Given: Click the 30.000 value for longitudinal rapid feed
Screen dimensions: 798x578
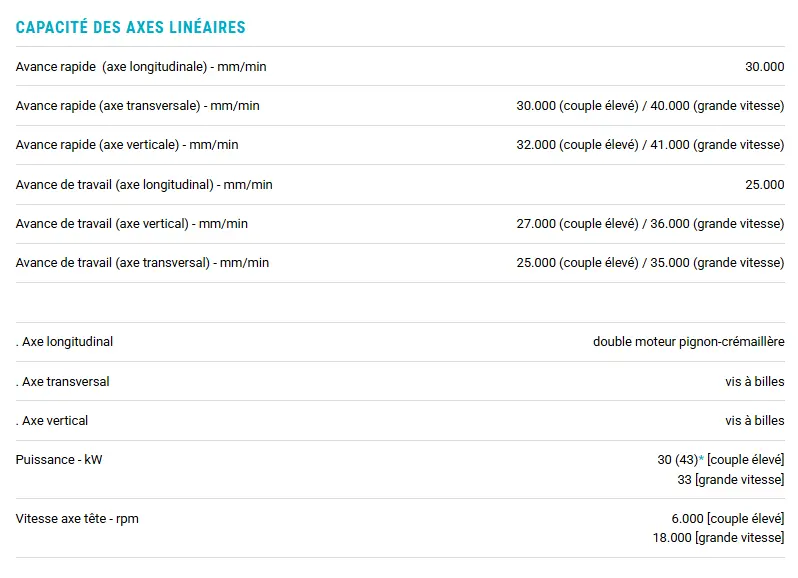Looking at the screenshot, I should 764,67.
